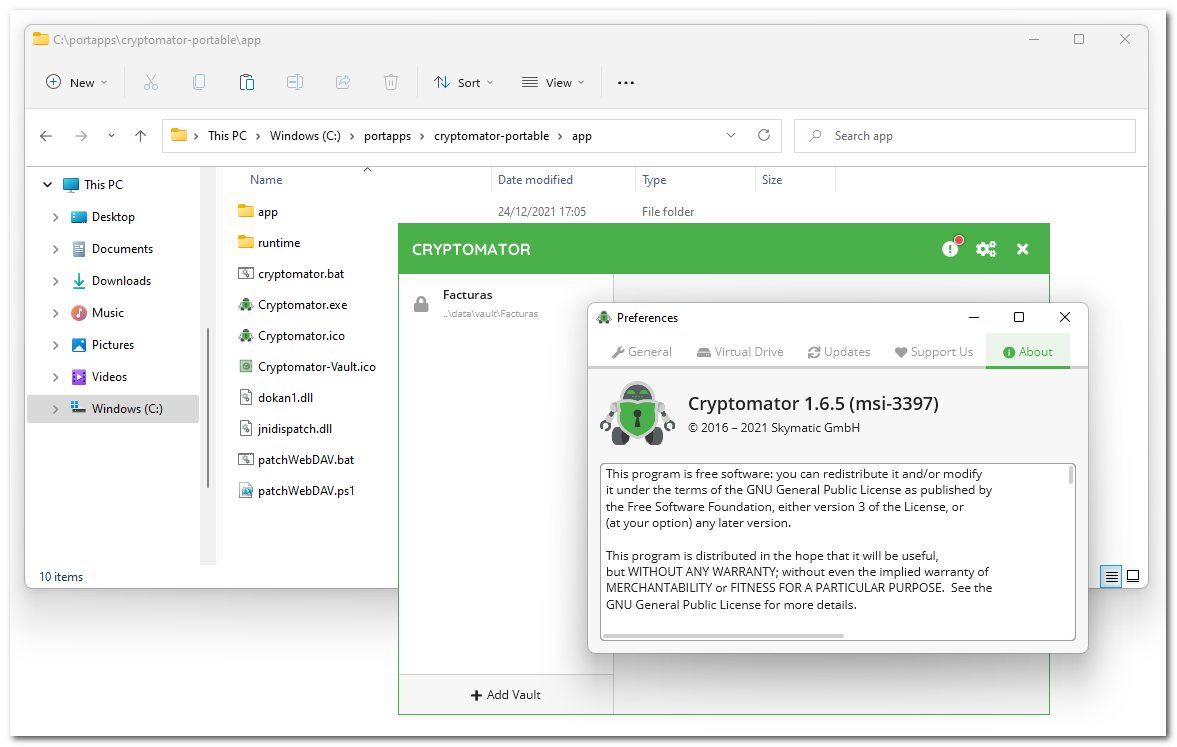The image size is (1177, 747).
Task: Switch to the General preferences tab
Action: click(642, 351)
